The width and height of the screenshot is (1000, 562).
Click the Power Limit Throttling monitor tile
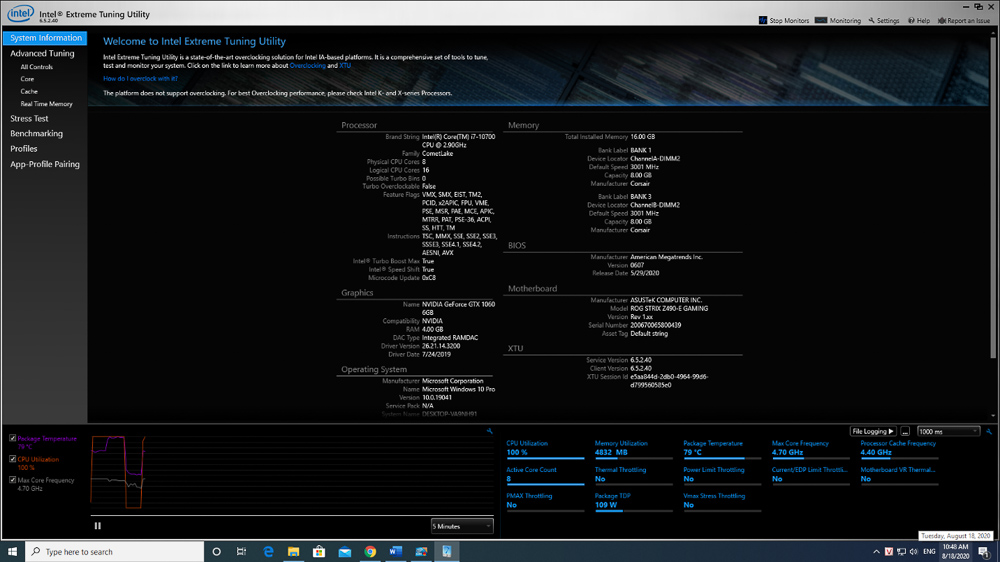click(722, 475)
